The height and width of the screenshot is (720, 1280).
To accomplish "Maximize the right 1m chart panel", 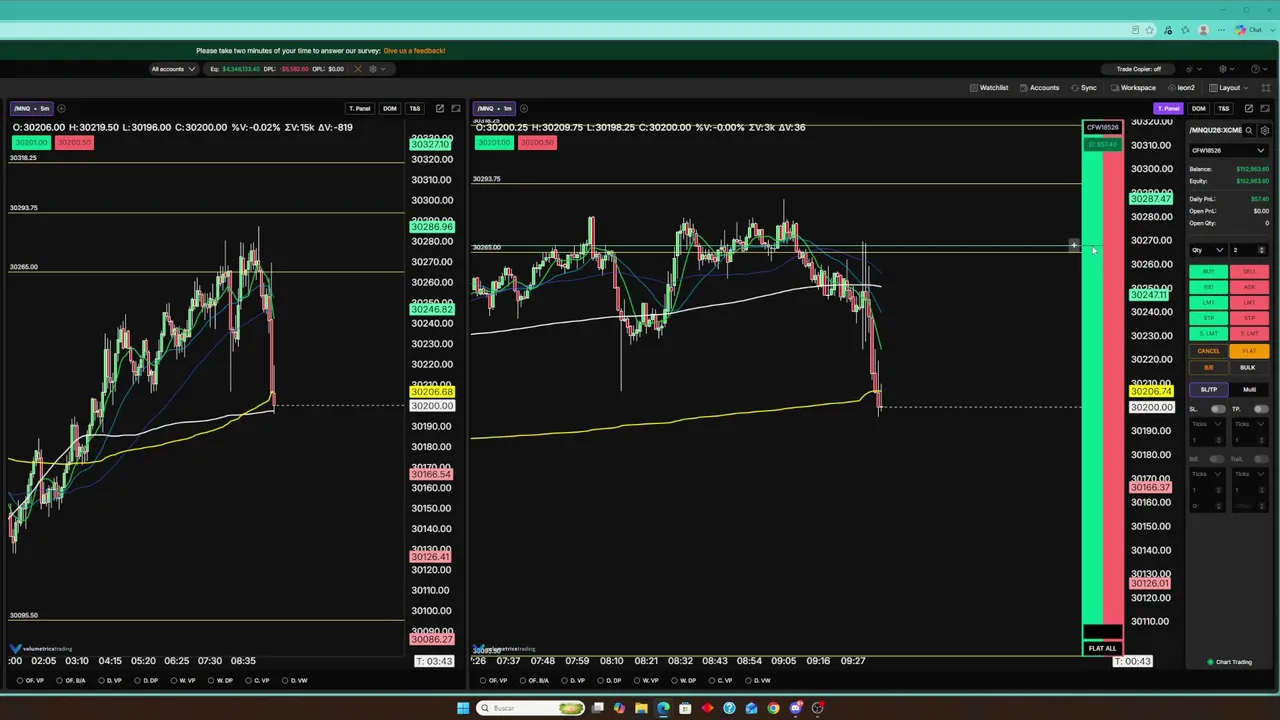I will [x=1265, y=108].
